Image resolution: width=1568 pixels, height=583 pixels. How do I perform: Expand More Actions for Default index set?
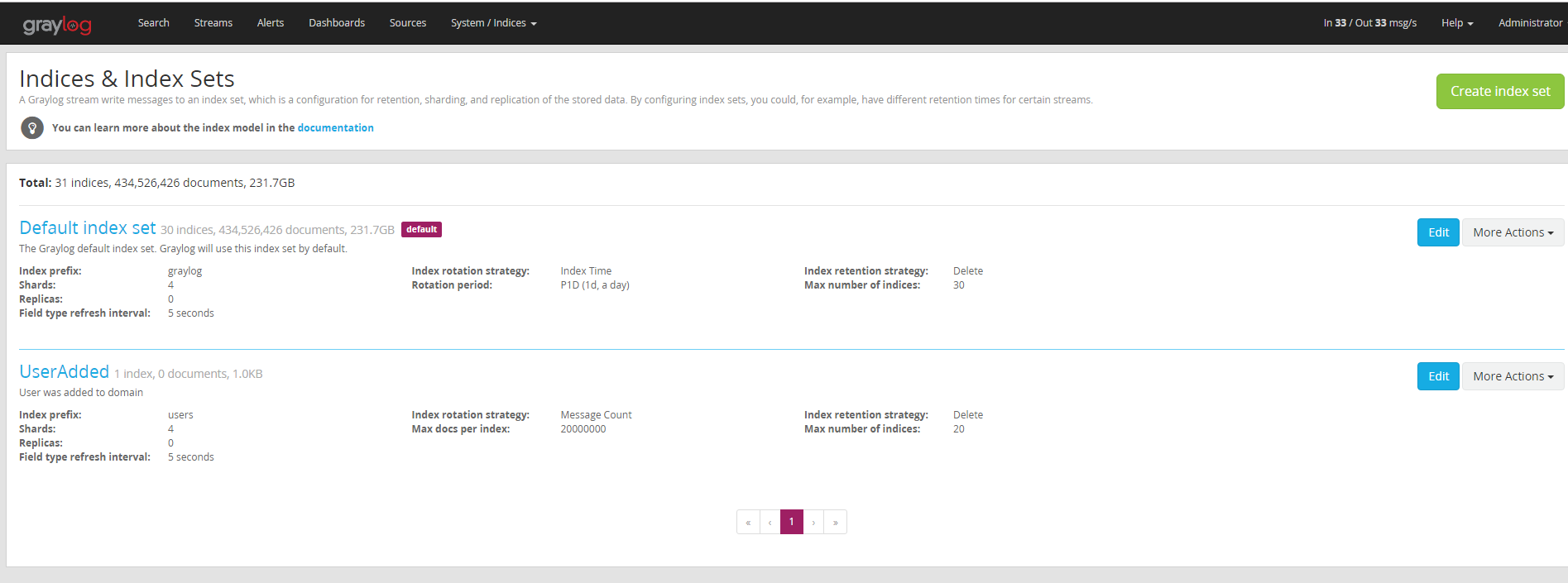click(x=1513, y=232)
